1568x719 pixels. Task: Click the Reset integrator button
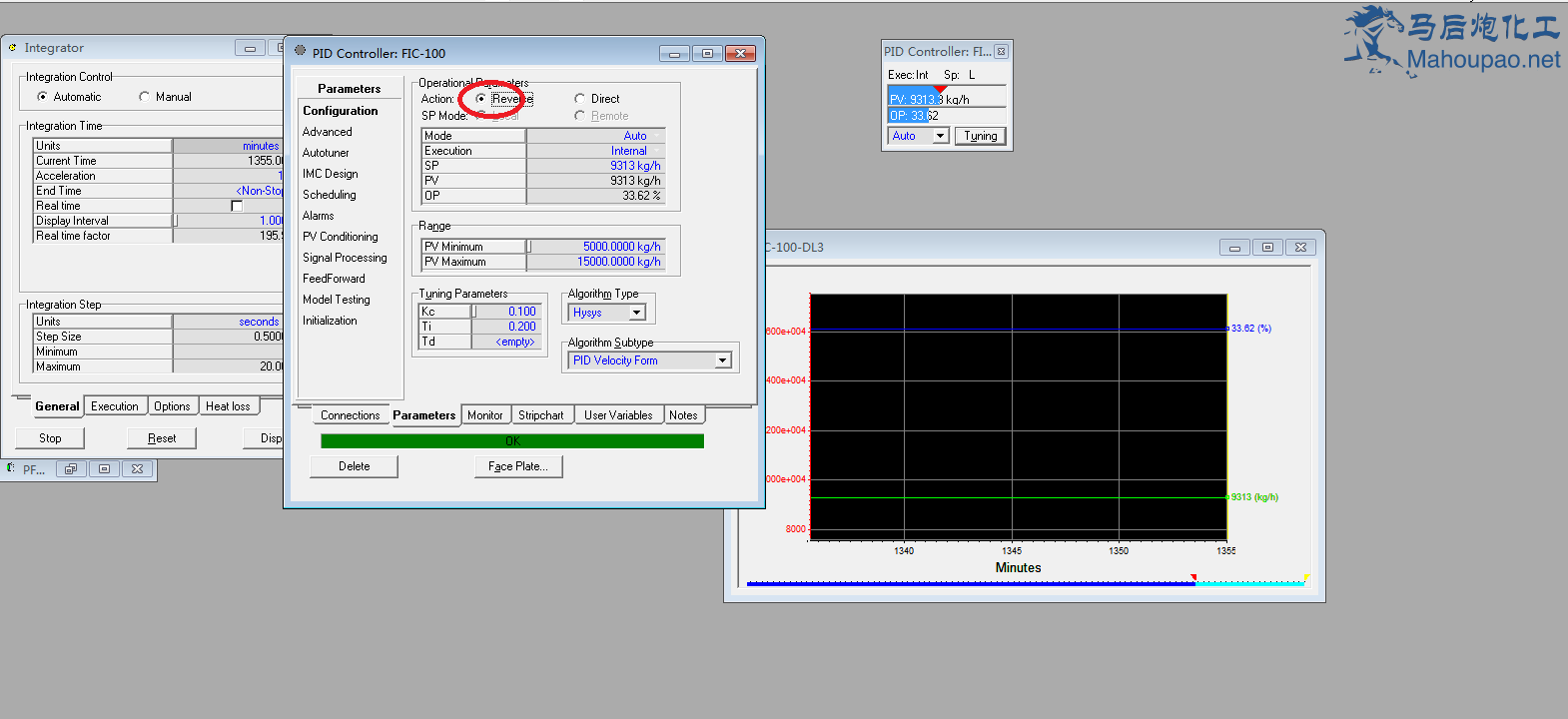162,438
